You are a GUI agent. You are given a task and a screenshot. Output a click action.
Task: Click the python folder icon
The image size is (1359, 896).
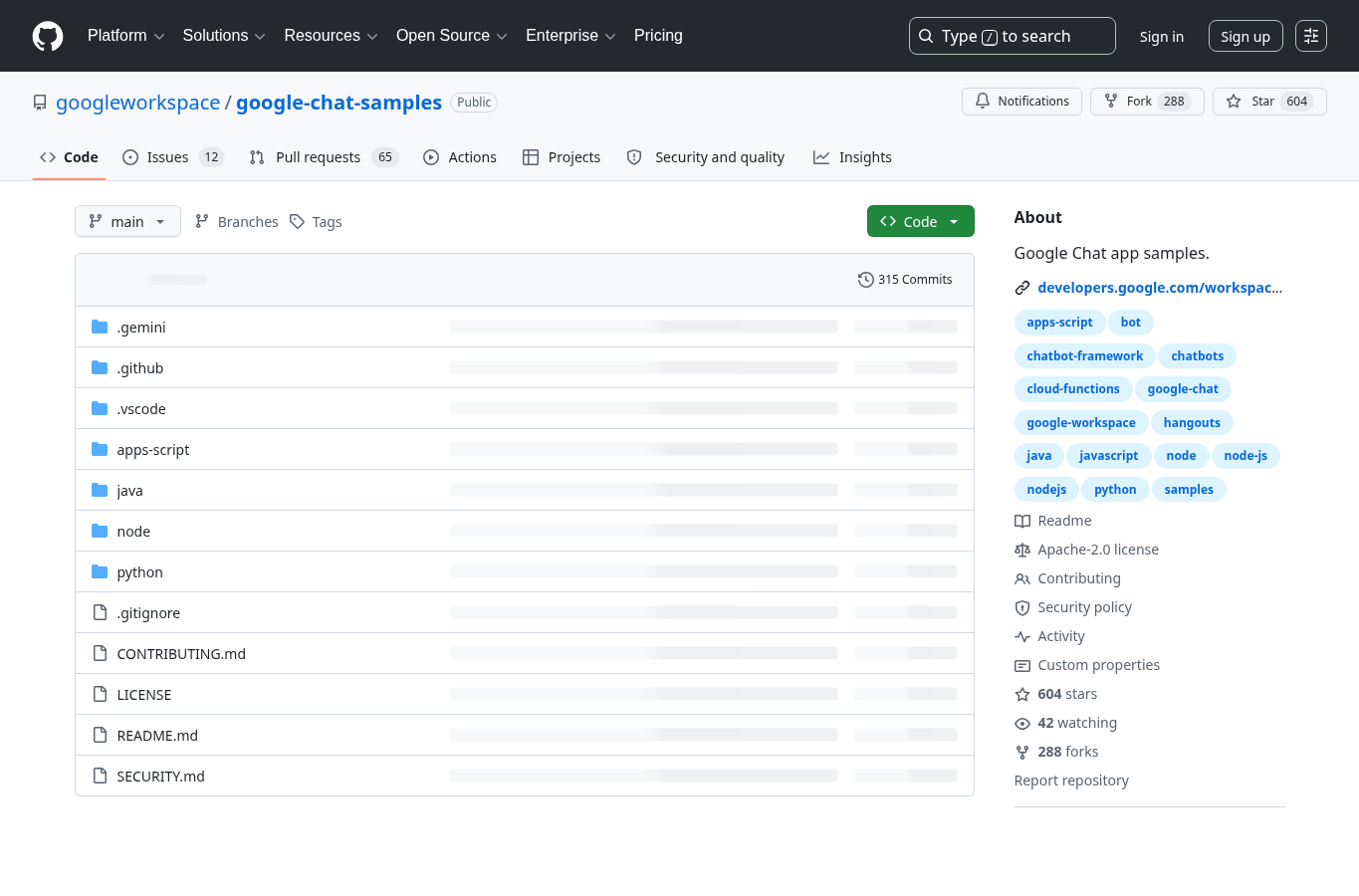point(100,571)
